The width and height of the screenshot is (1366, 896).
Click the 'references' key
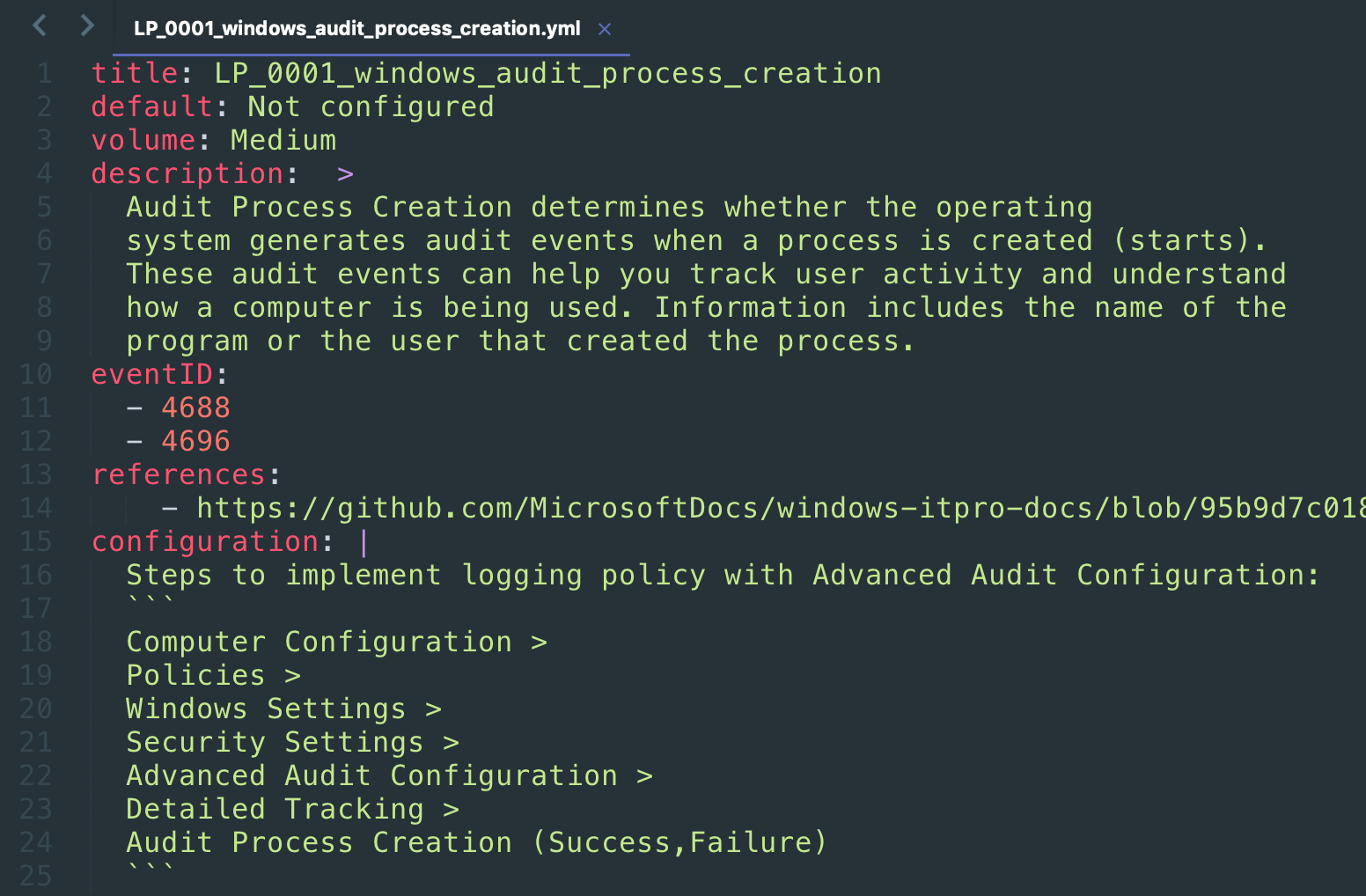[179, 475]
